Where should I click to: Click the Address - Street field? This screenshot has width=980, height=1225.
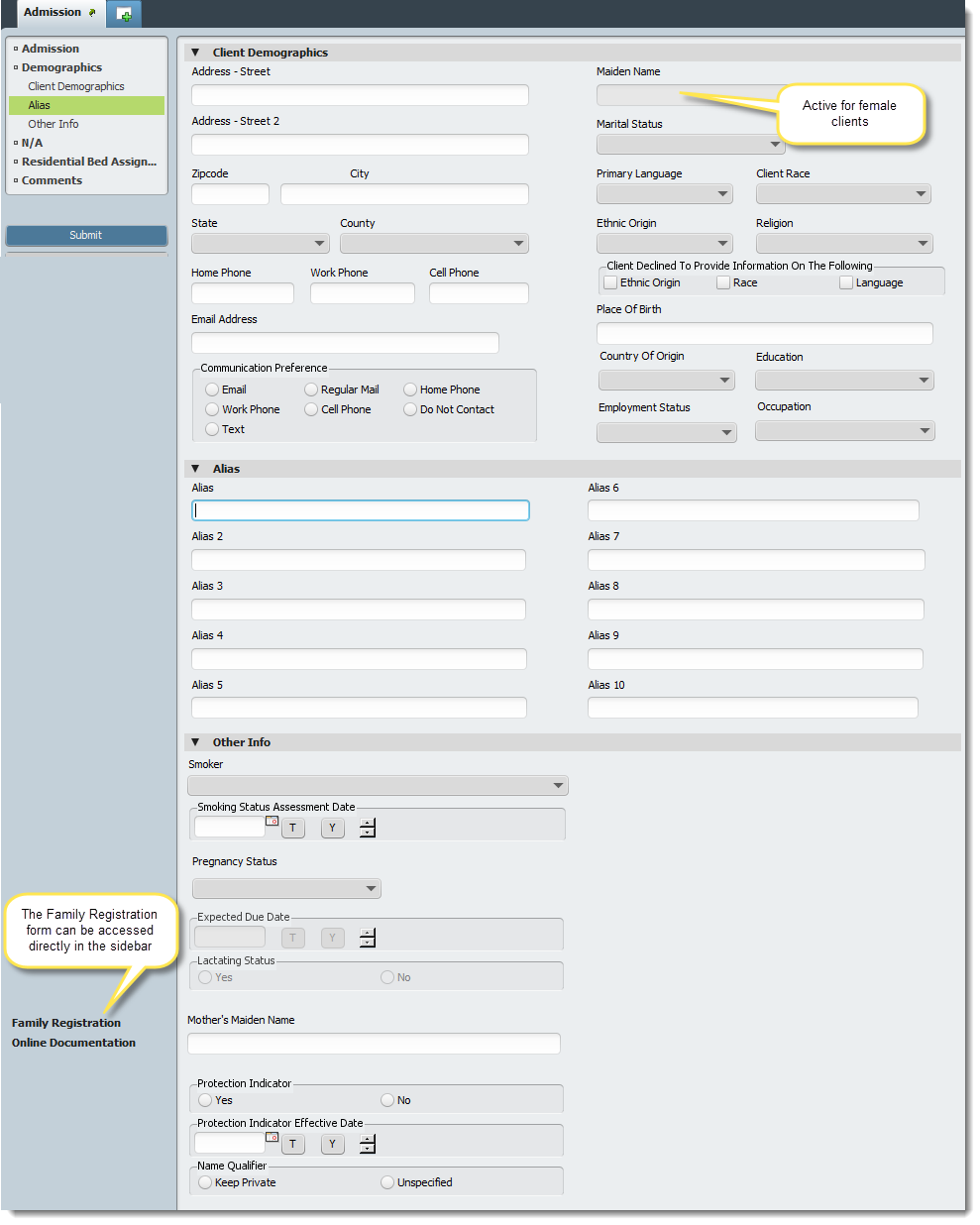point(360,95)
